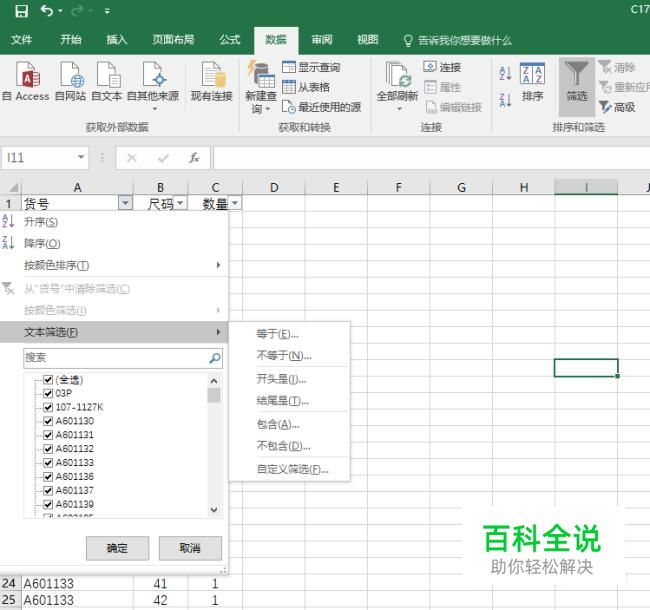Viewport: 650px width, 610px height.
Task: Click the 自文本 import icon
Action: [x=107, y=81]
